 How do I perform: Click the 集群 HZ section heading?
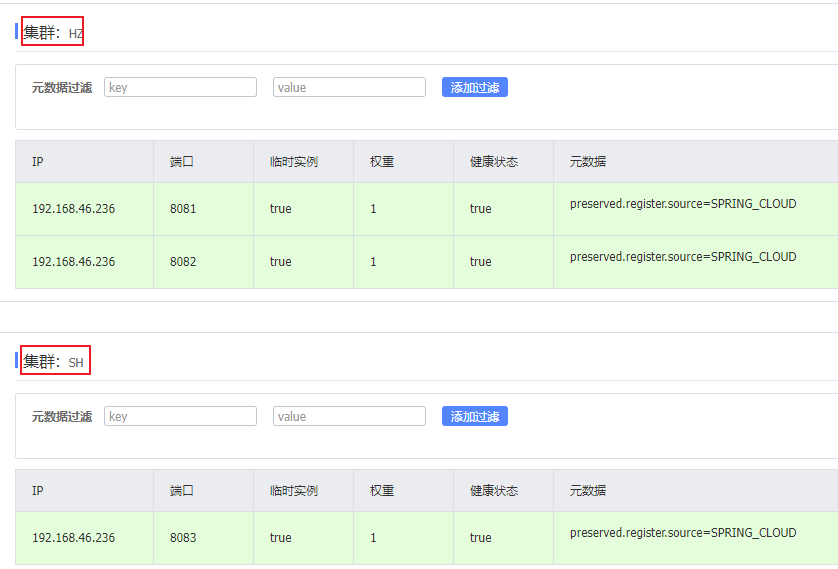(x=53, y=33)
